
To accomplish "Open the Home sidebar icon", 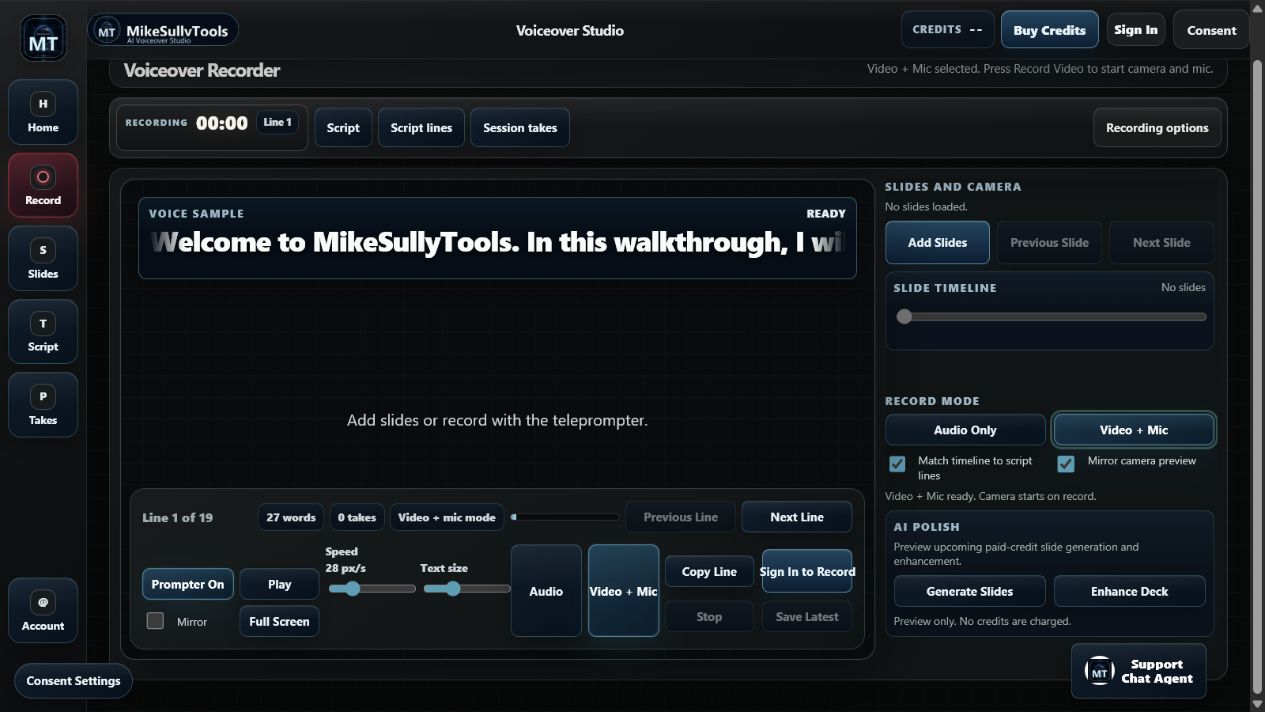I will point(43,112).
